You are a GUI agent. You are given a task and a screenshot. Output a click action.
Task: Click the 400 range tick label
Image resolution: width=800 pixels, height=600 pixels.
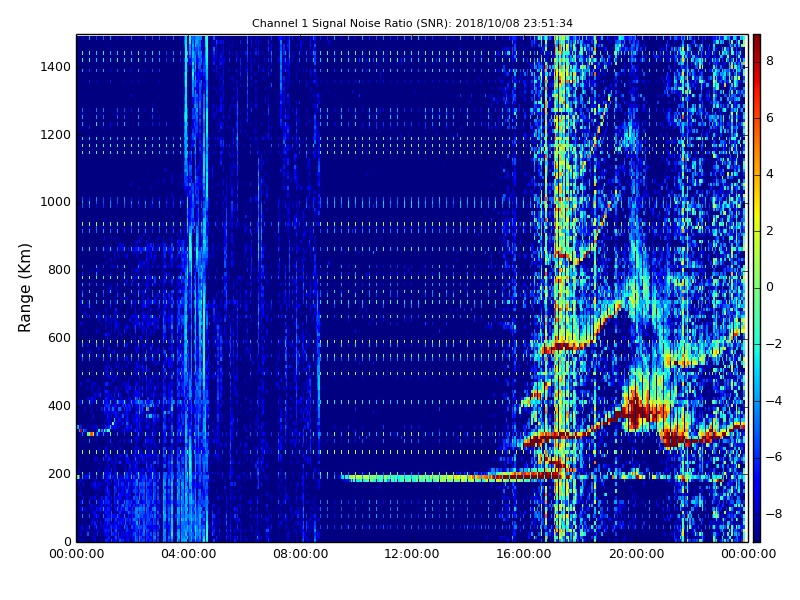[59, 406]
